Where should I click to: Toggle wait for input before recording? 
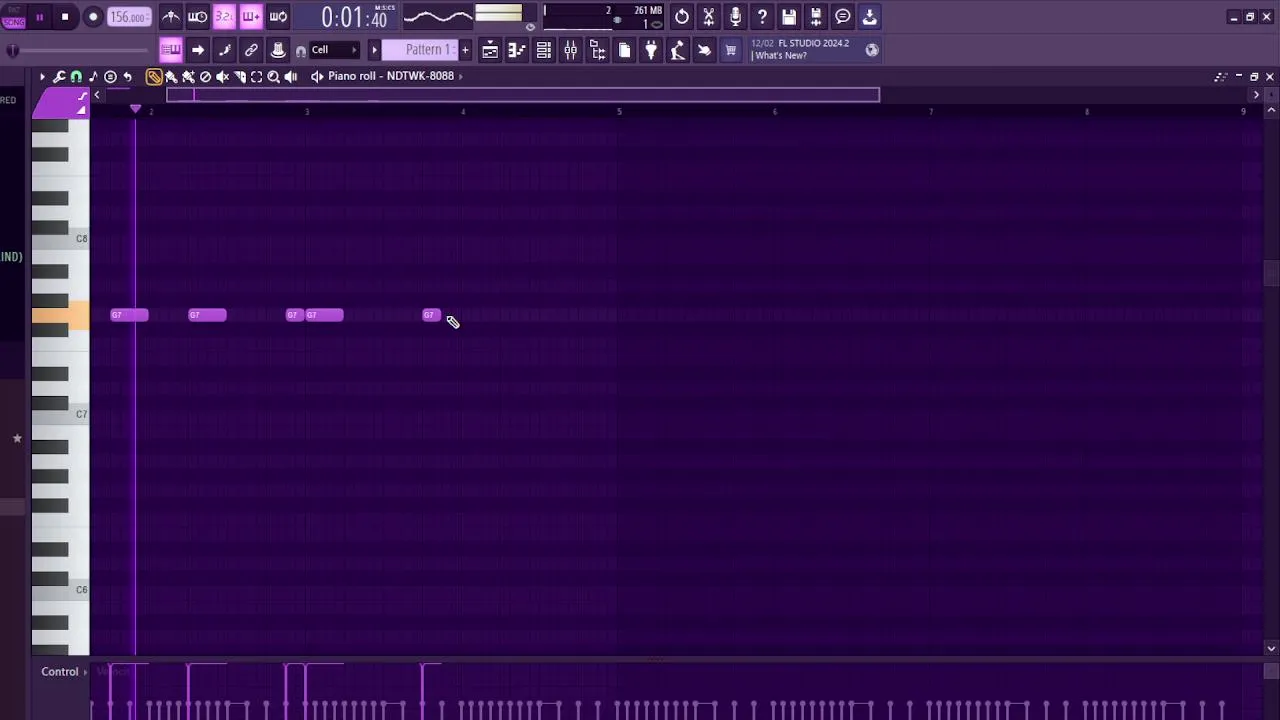[197, 16]
